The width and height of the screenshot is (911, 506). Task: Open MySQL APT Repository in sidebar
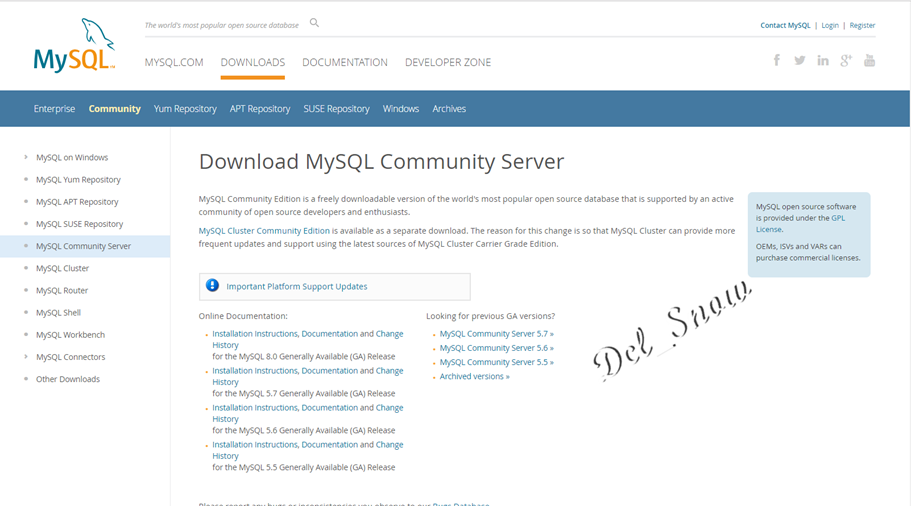click(x=77, y=202)
